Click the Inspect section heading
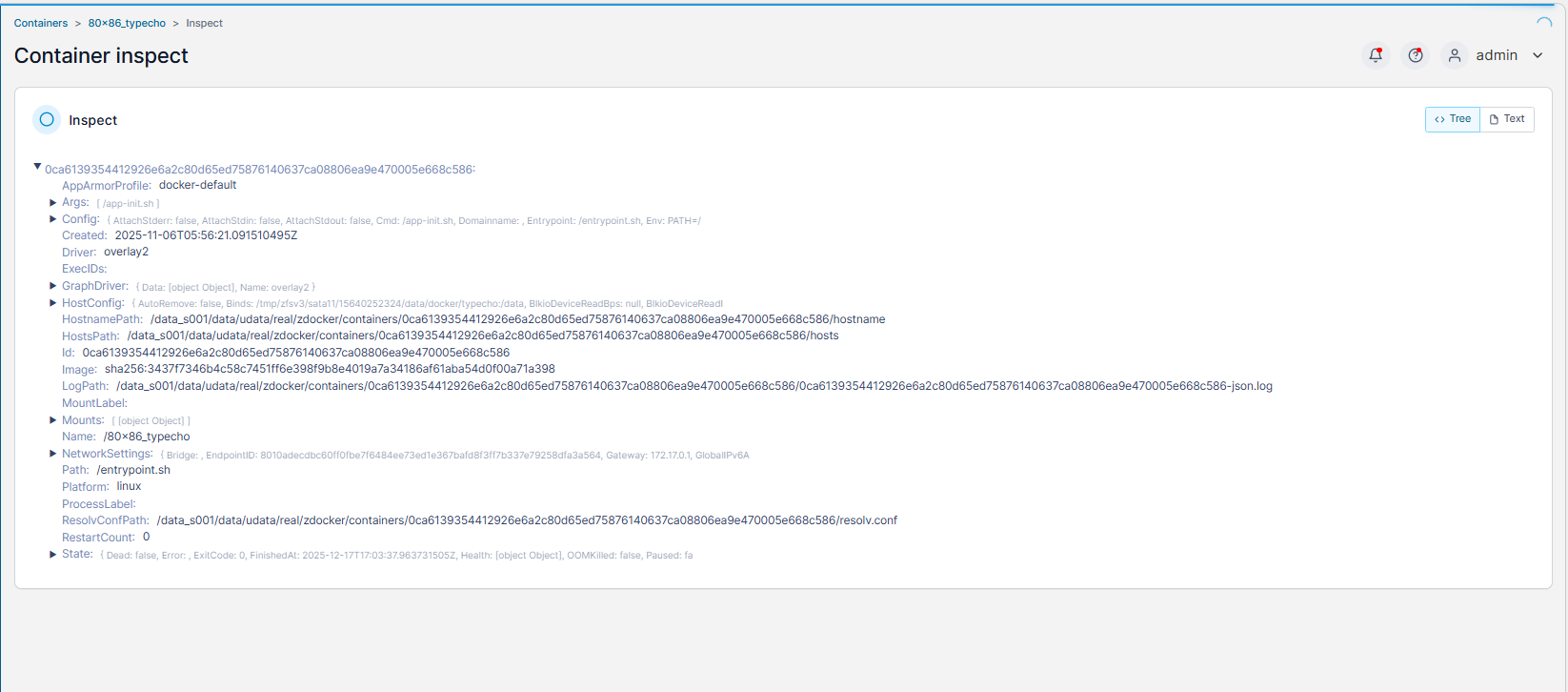The width and height of the screenshot is (1568, 692). click(93, 120)
